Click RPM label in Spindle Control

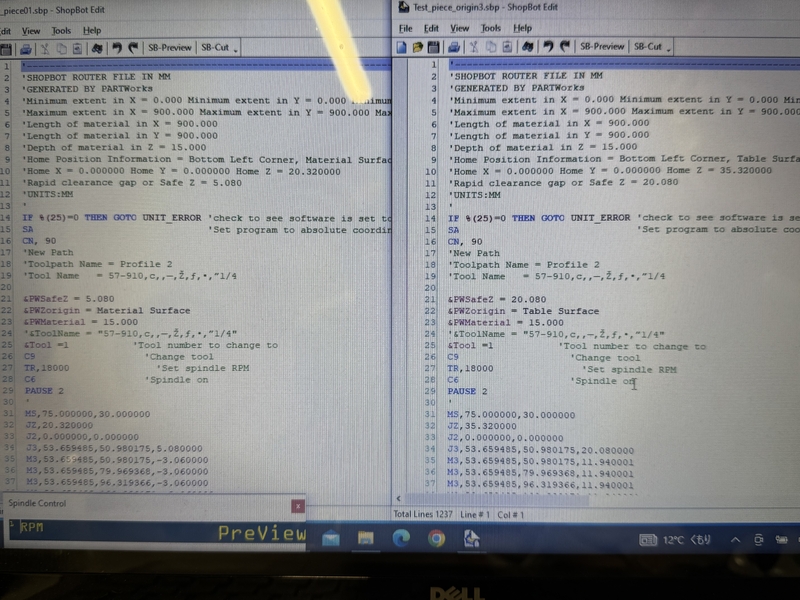[32, 528]
